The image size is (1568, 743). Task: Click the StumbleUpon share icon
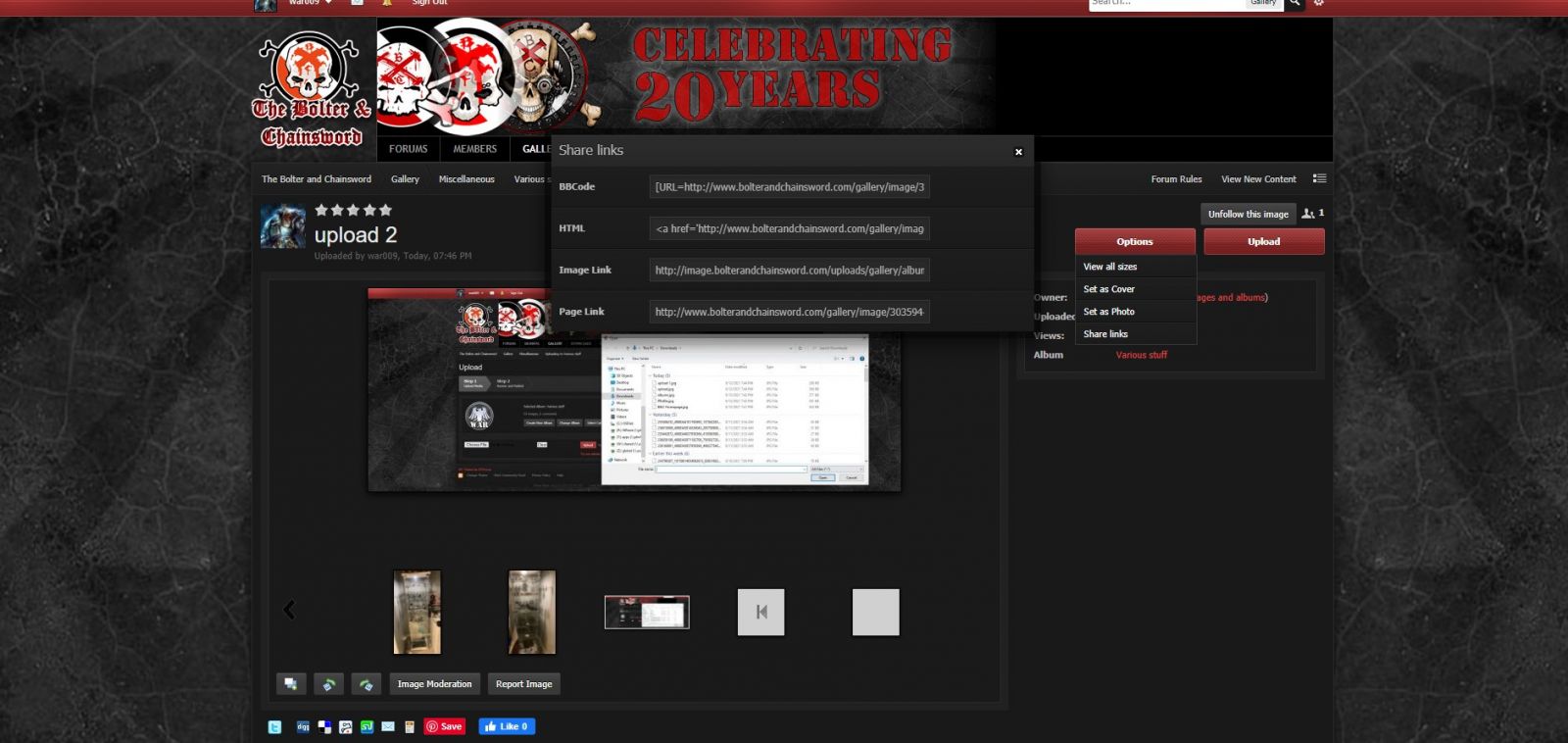(x=367, y=727)
